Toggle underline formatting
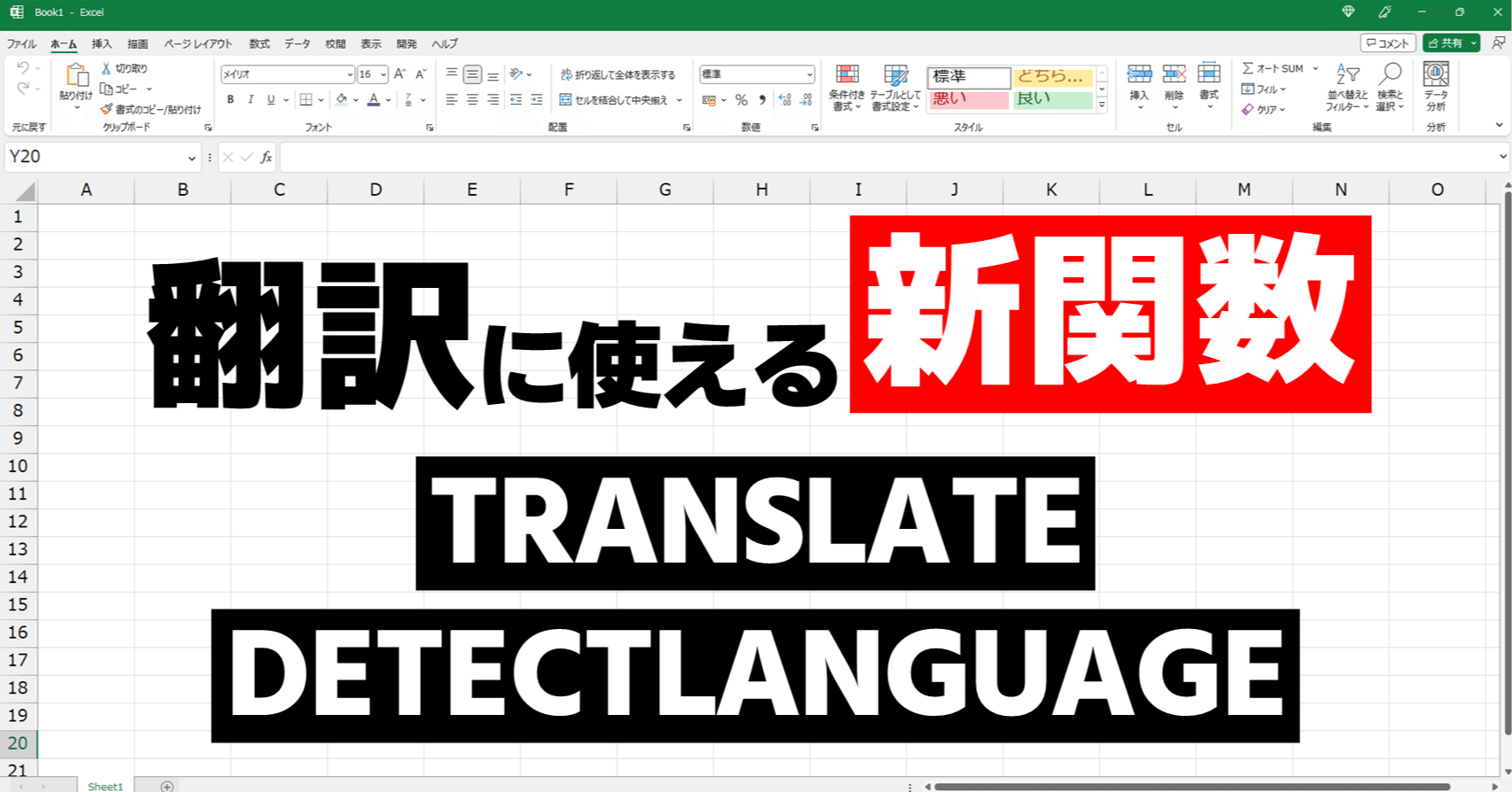This screenshot has height=792, width=1512. (271, 100)
